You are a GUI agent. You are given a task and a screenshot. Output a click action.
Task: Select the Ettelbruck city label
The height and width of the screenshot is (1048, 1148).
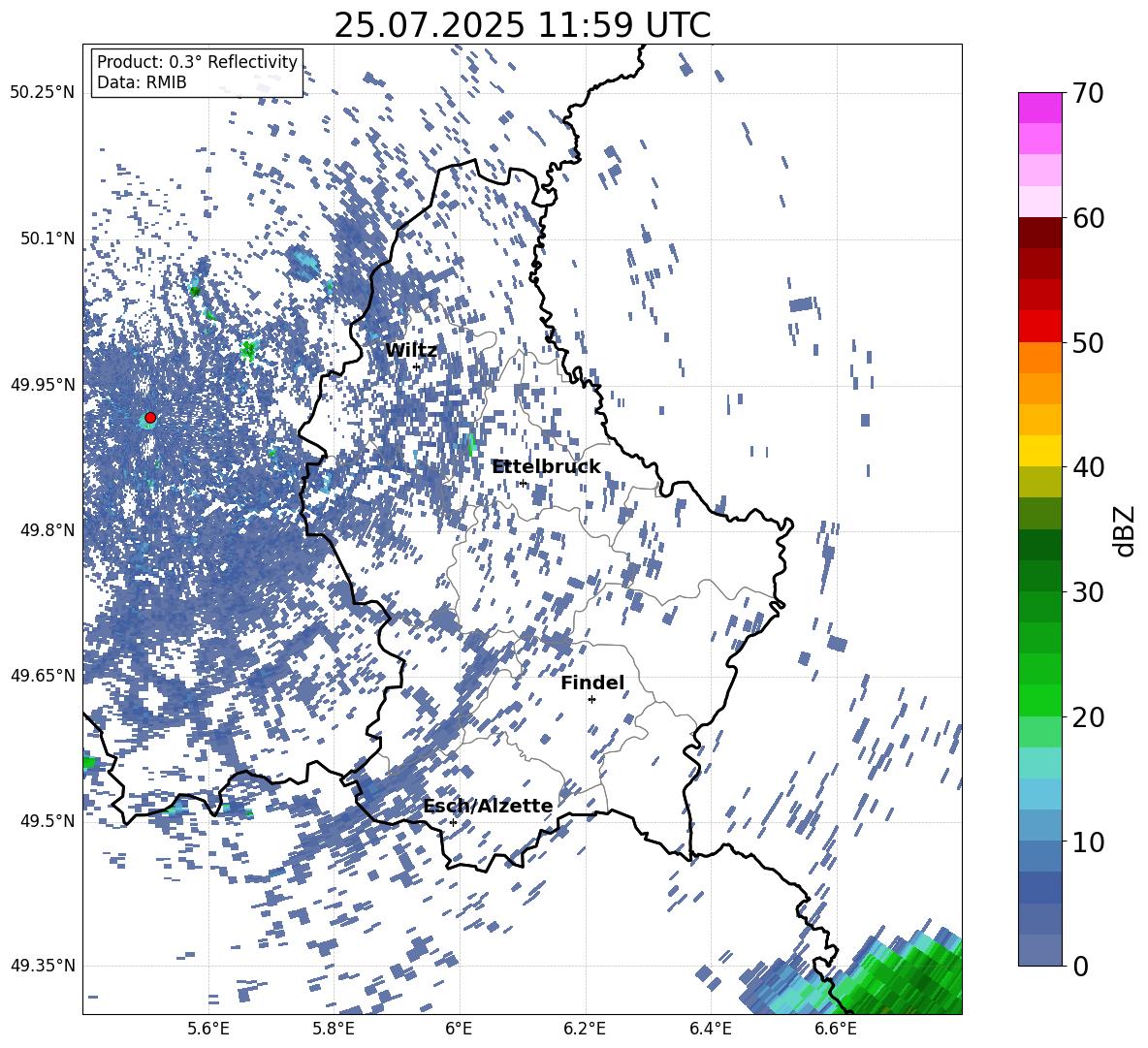(546, 466)
